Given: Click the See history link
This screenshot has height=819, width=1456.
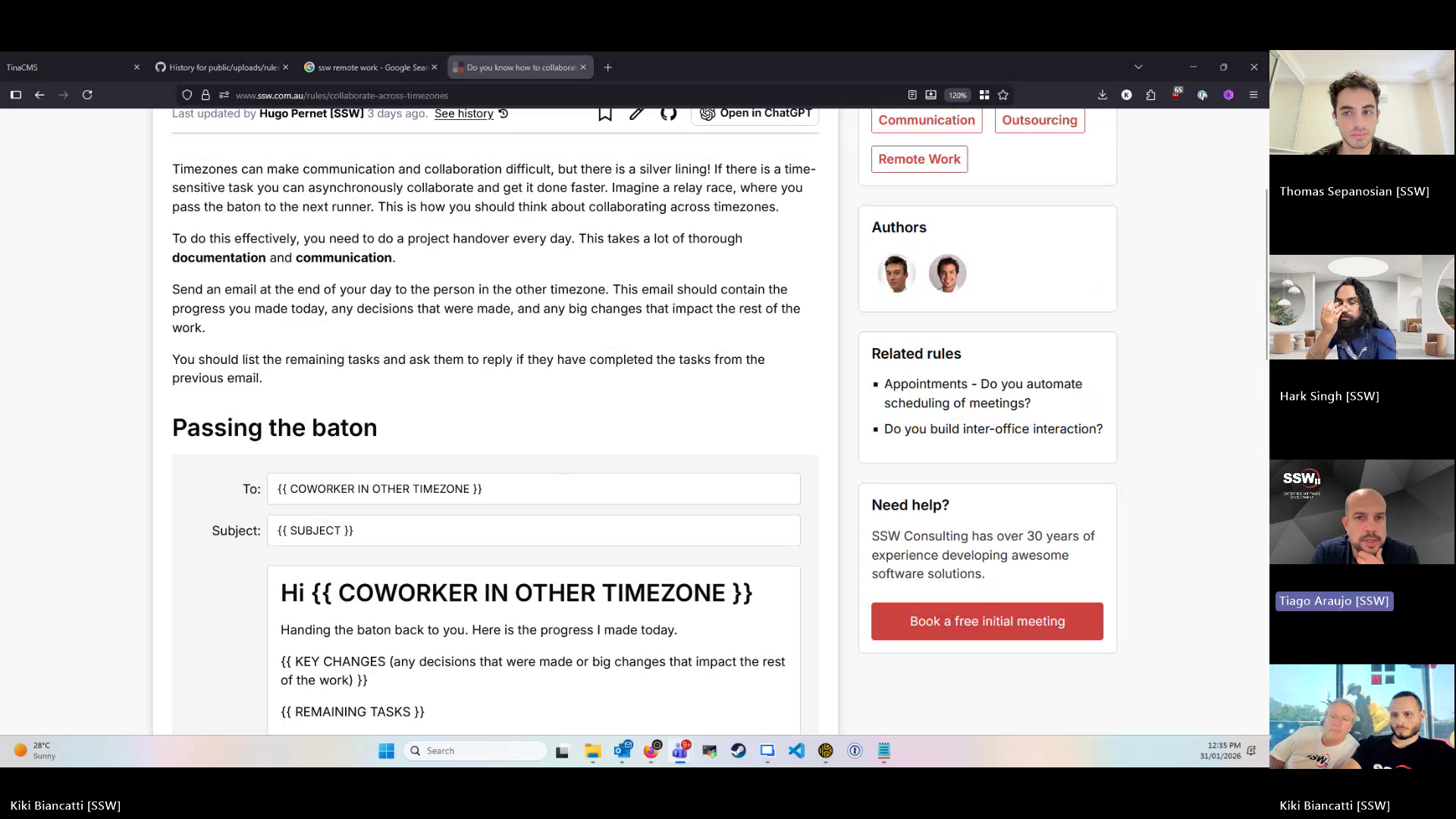Looking at the screenshot, I should pyautogui.click(x=463, y=114).
